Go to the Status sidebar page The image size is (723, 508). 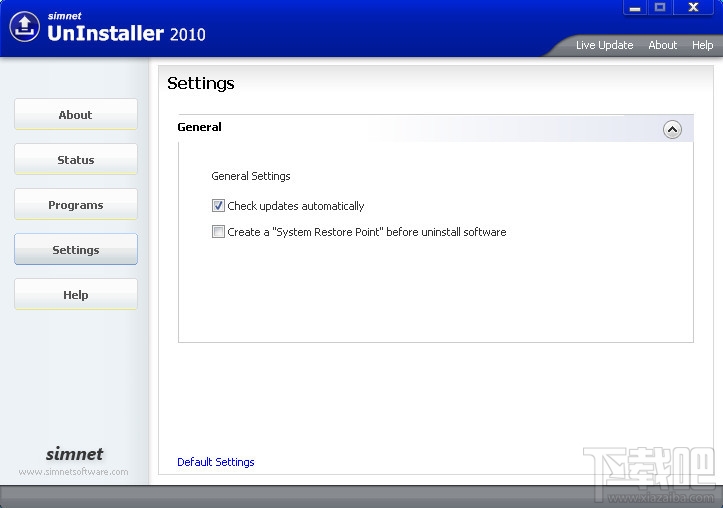(x=76, y=159)
